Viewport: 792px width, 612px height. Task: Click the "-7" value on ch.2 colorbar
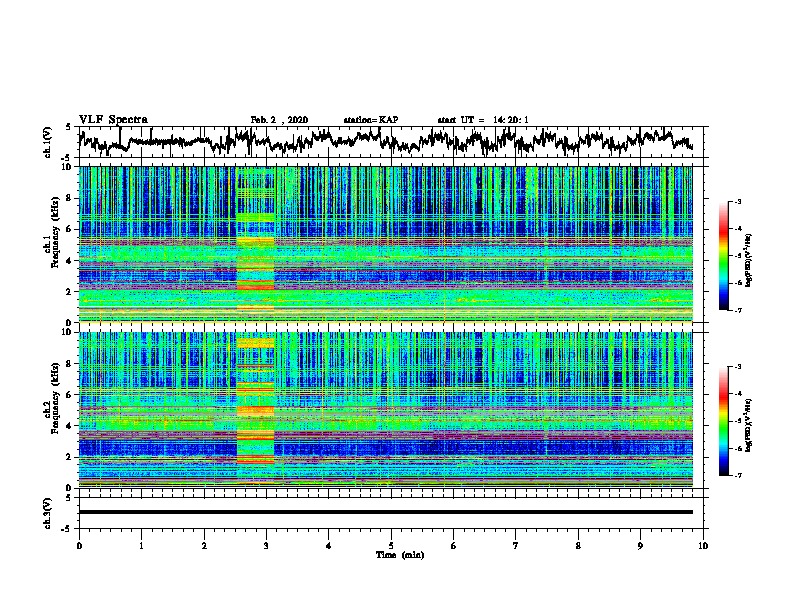click(737, 475)
